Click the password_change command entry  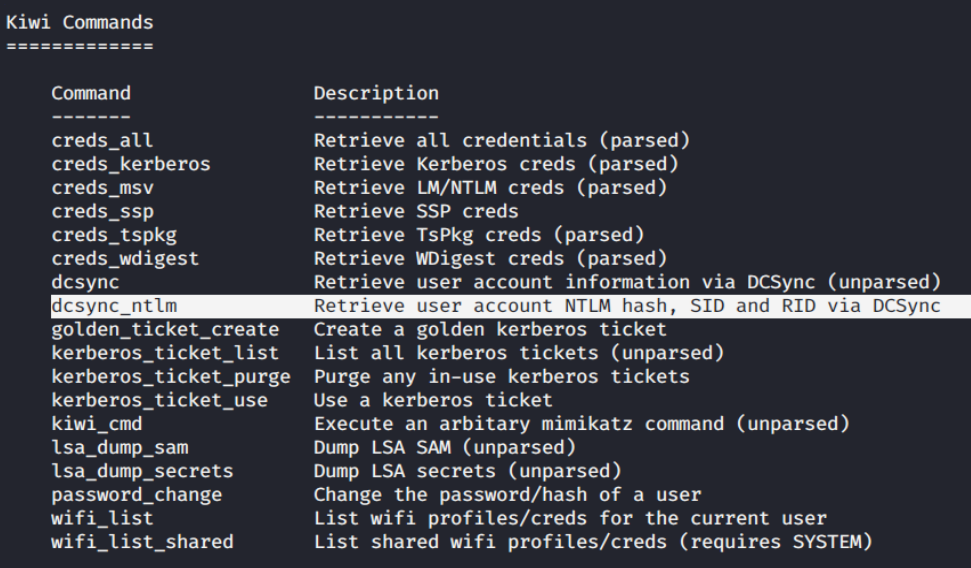137,495
